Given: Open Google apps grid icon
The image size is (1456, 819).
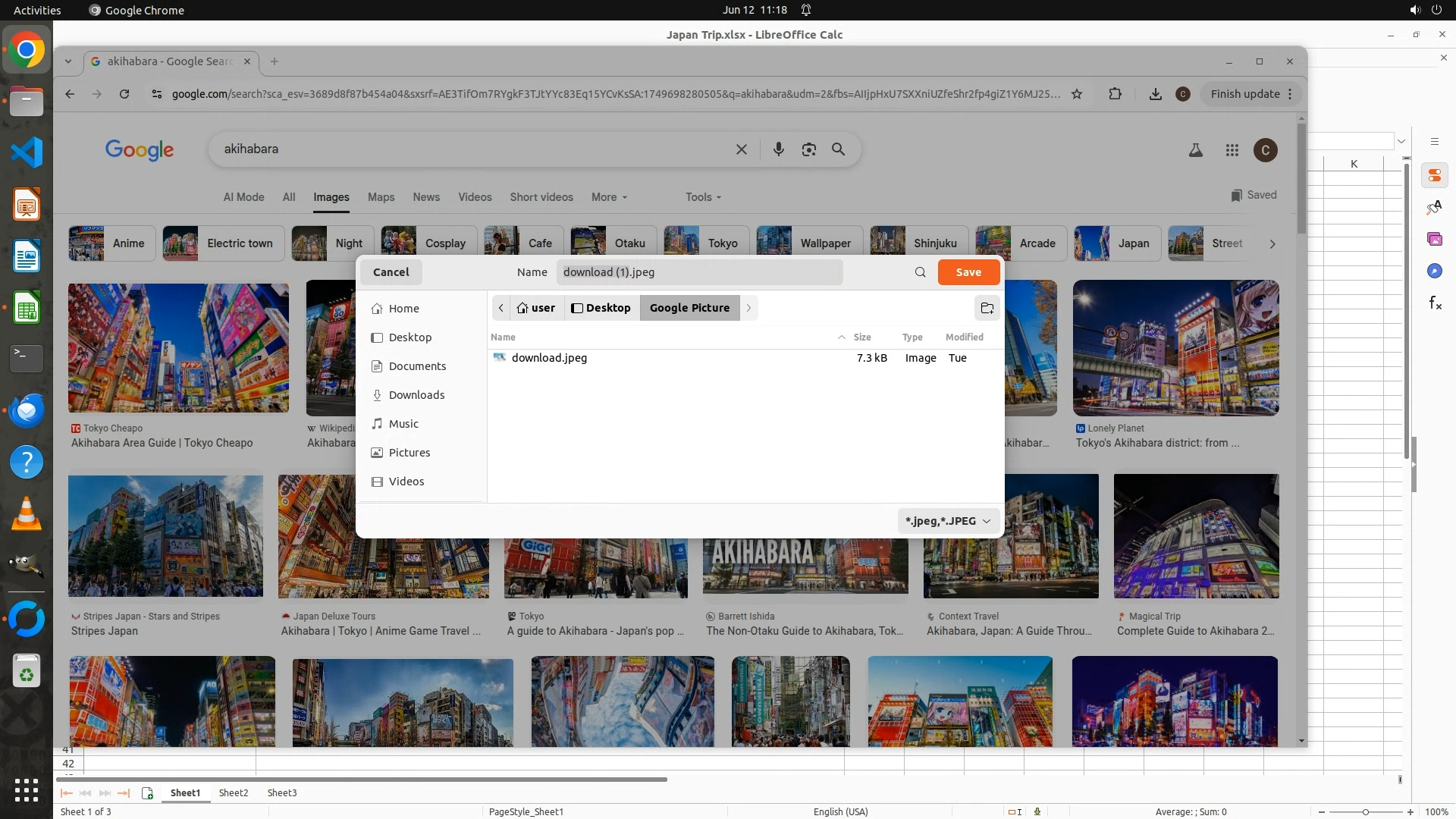Looking at the screenshot, I should click(1232, 150).
